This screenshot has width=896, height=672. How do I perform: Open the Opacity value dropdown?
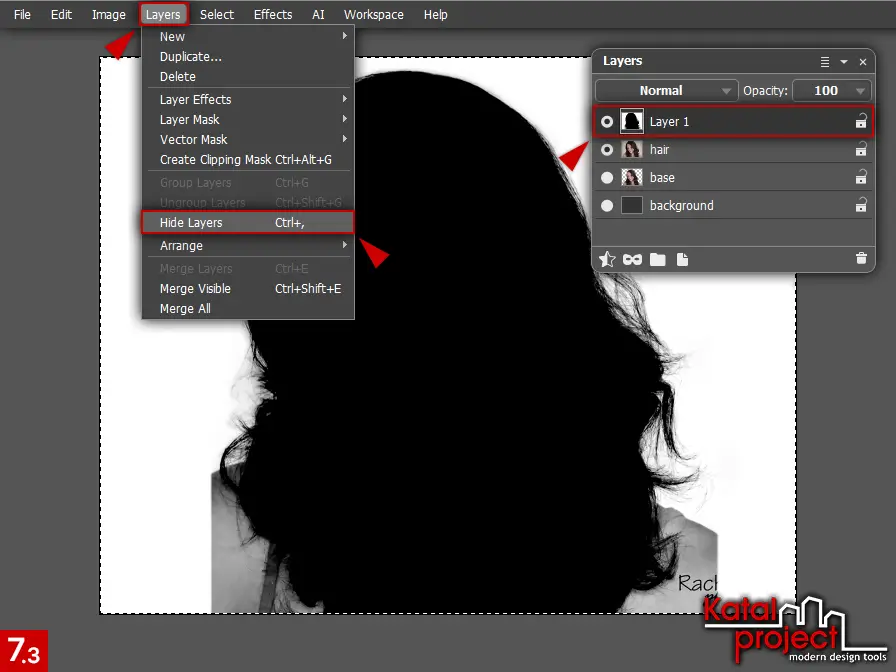pos(860,90)
